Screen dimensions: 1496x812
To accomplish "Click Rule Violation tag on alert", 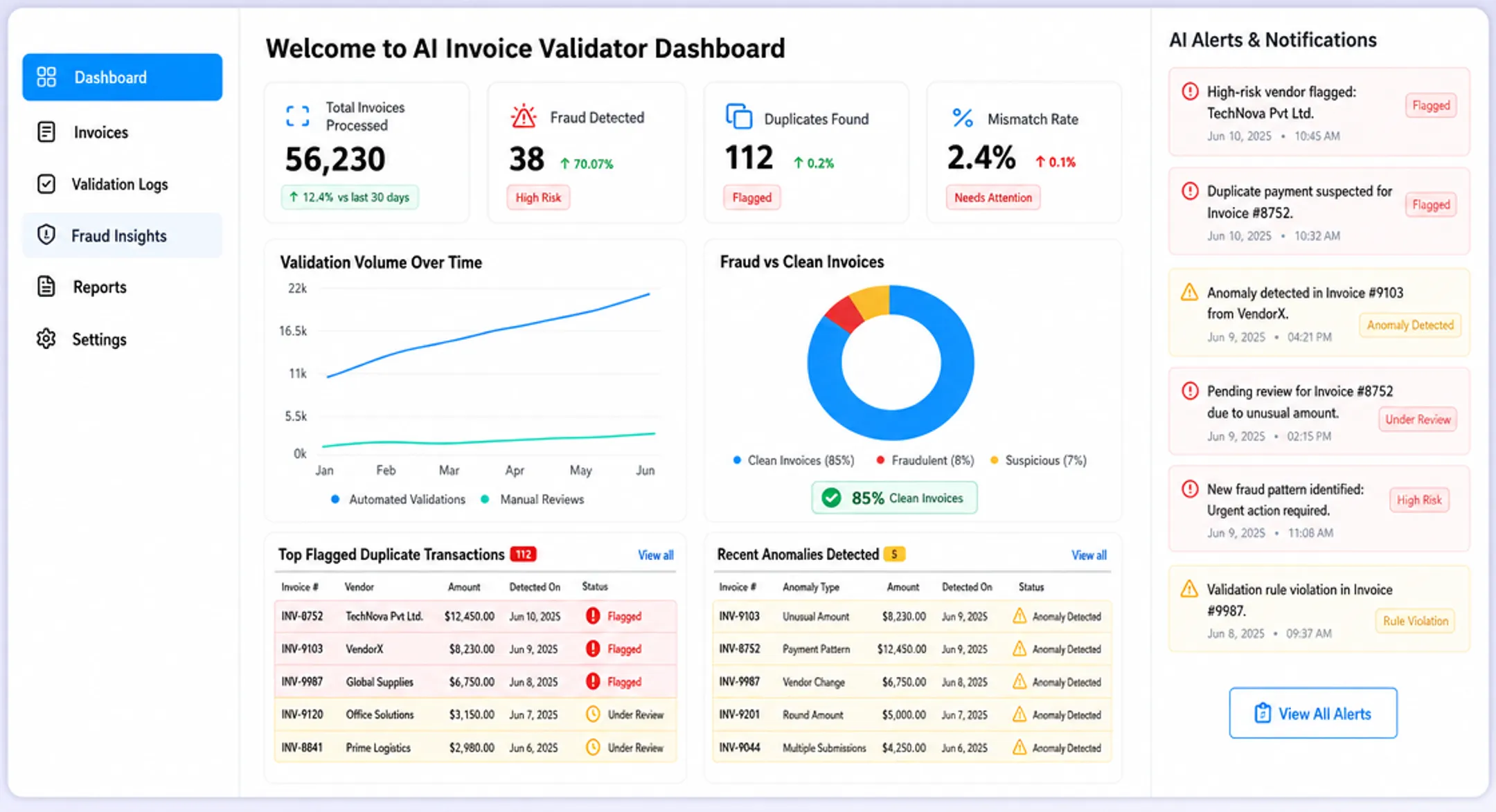I will 1416,621.
